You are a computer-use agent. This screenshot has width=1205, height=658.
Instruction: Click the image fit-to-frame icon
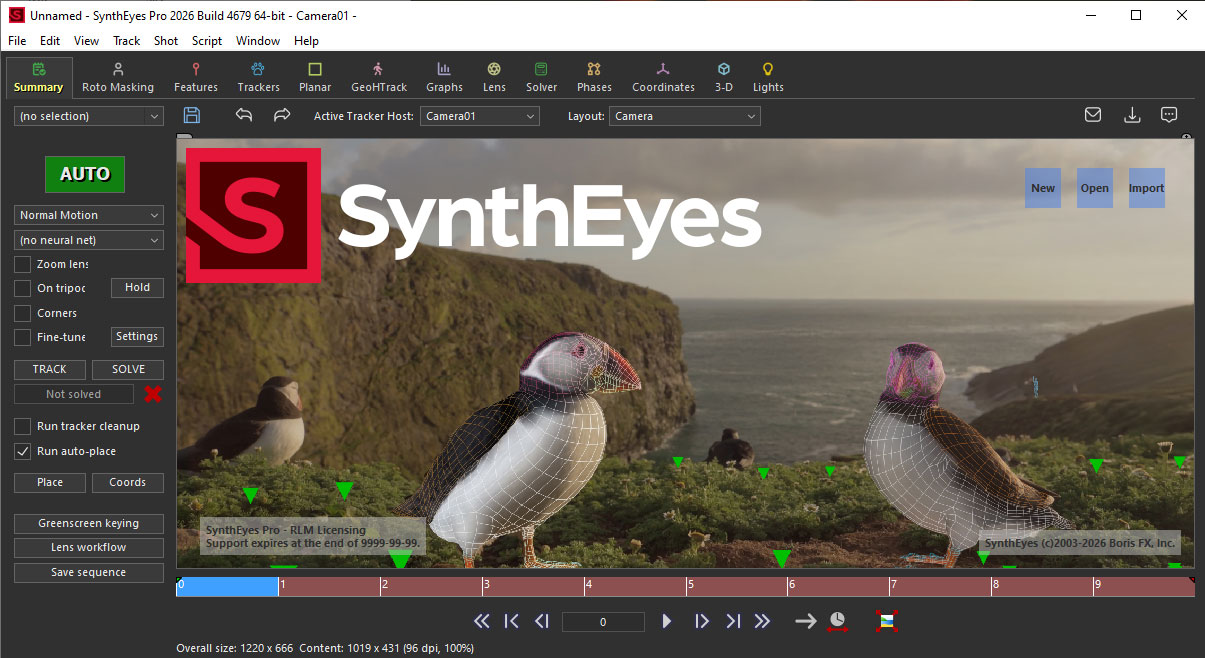click(x=886, y=621)
